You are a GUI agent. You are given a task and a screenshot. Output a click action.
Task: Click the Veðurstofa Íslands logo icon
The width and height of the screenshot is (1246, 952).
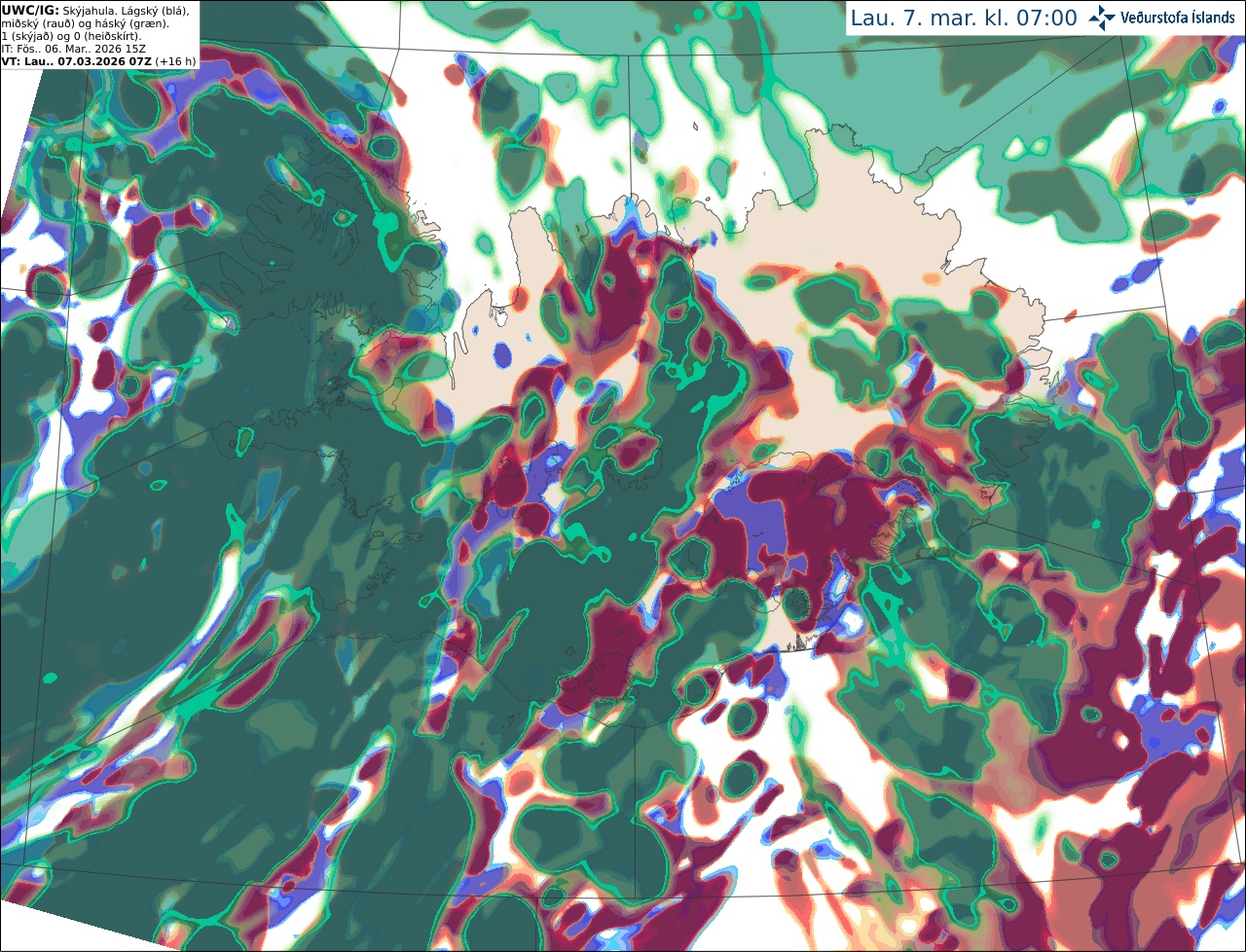coord(1102,18)
